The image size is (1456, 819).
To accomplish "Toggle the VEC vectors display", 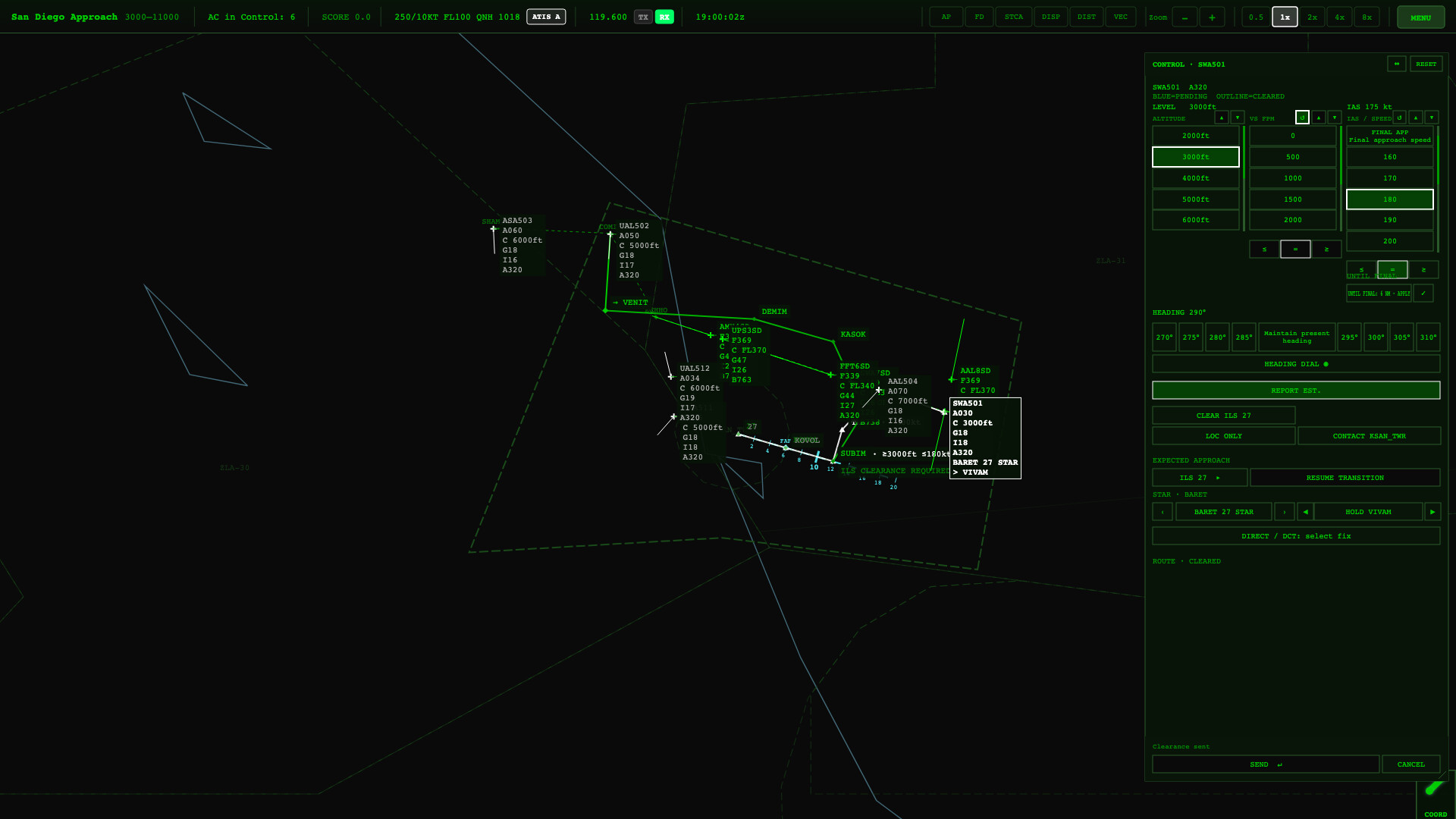I will coord(1121,17).
